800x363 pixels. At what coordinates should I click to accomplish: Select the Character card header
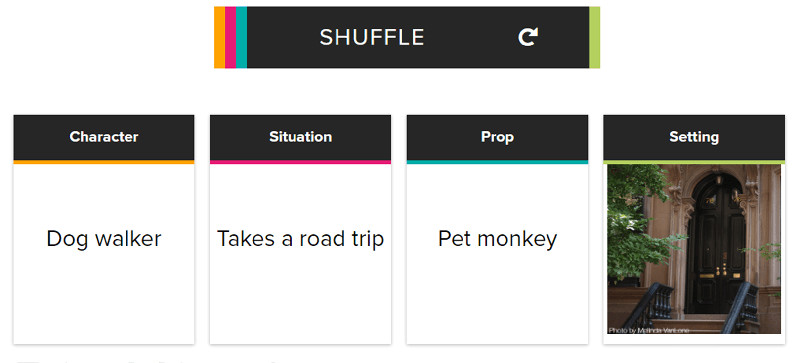(x=104, y=137)
